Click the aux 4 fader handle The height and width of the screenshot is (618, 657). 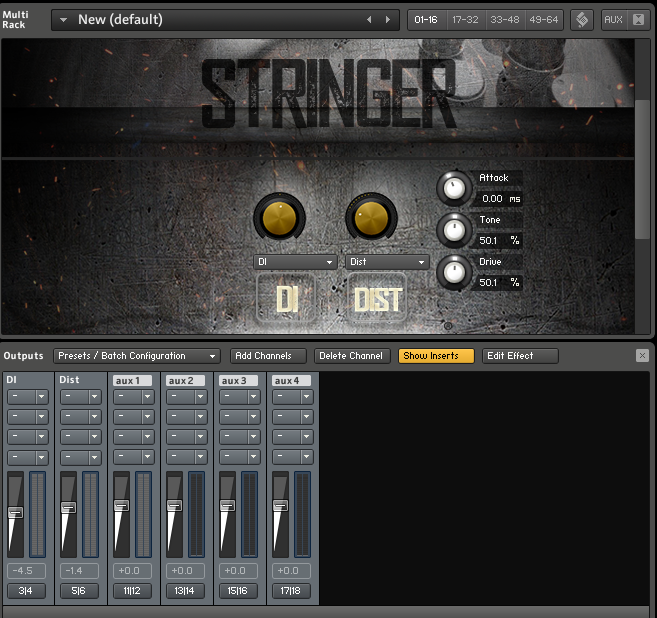280,506
